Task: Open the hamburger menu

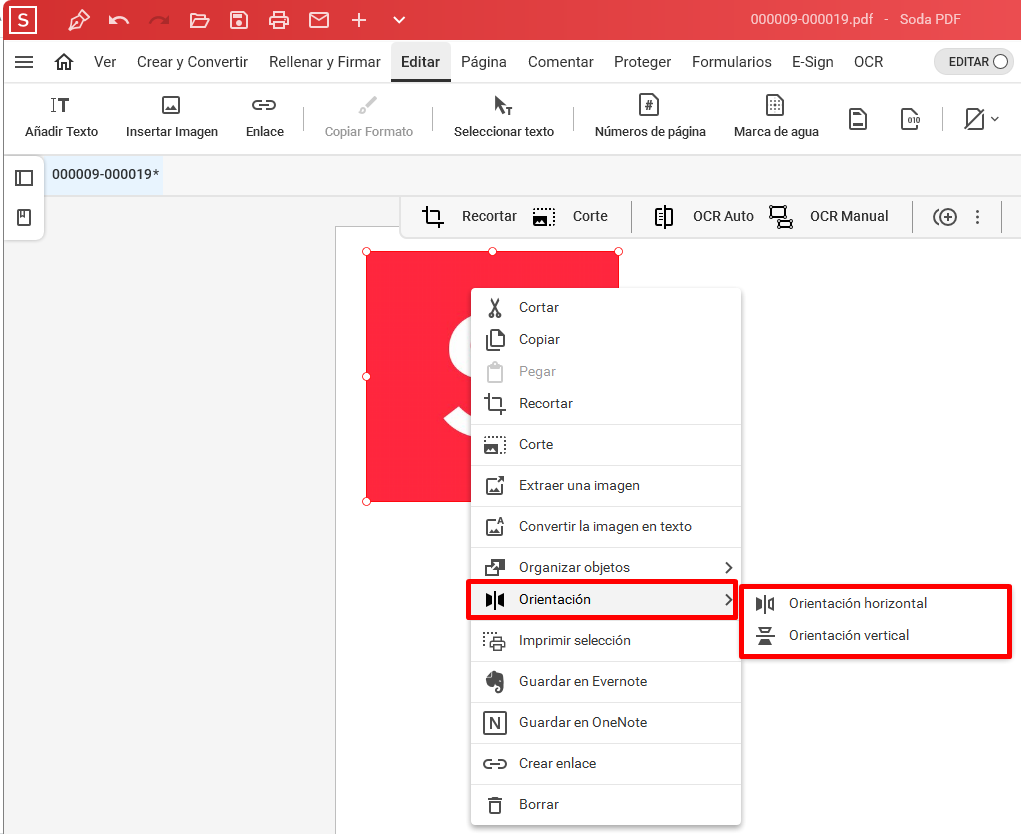Action: 24,62
